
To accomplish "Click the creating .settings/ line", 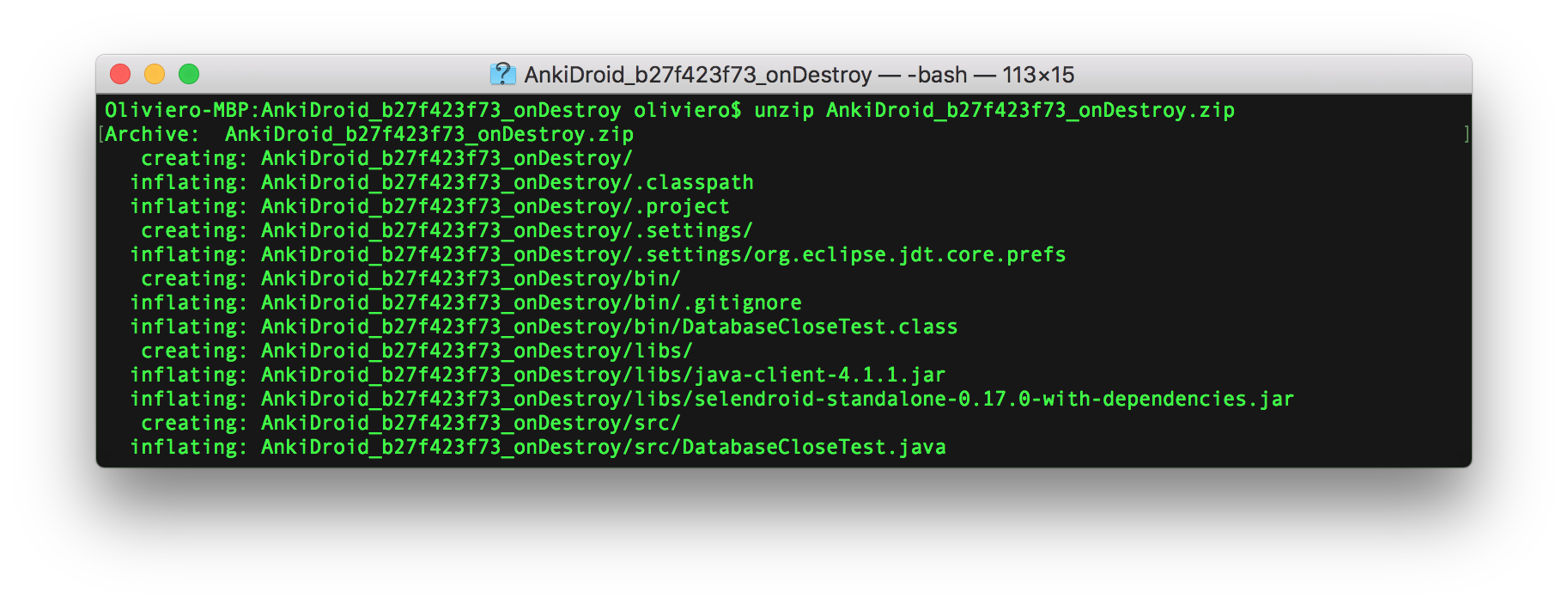I will tap(447, 231).
